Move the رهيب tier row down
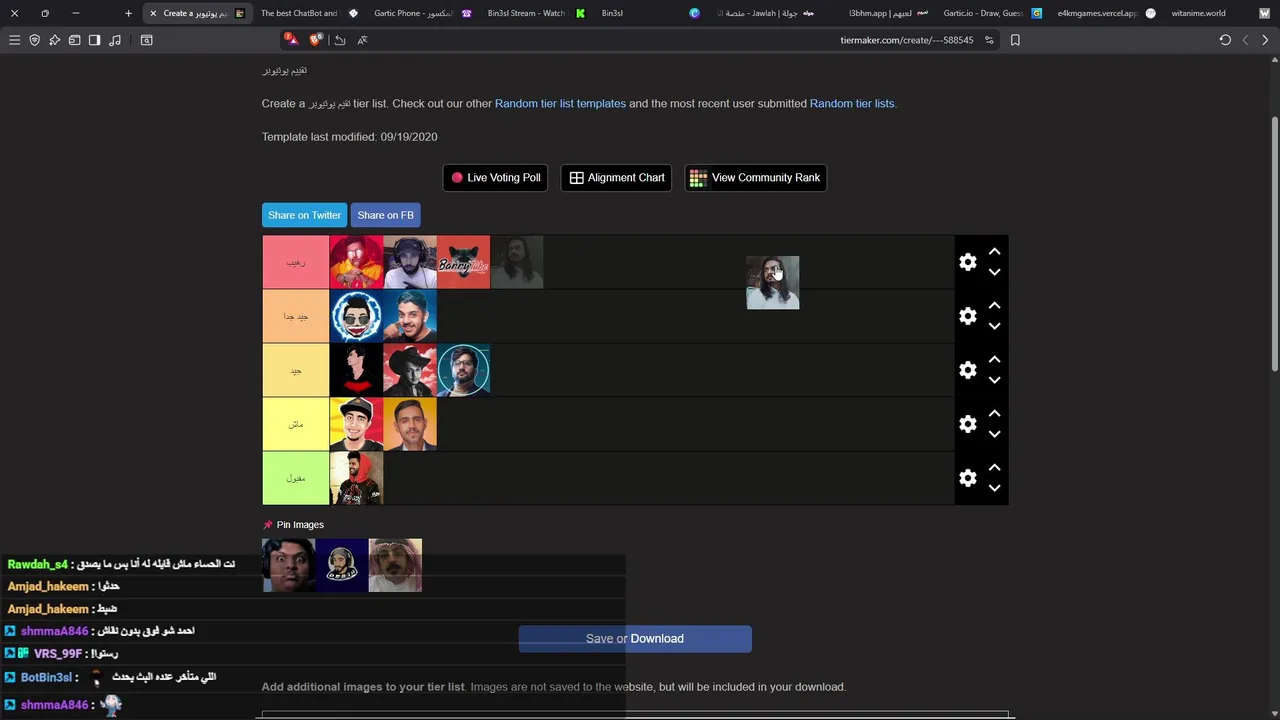 coord(994,272)
